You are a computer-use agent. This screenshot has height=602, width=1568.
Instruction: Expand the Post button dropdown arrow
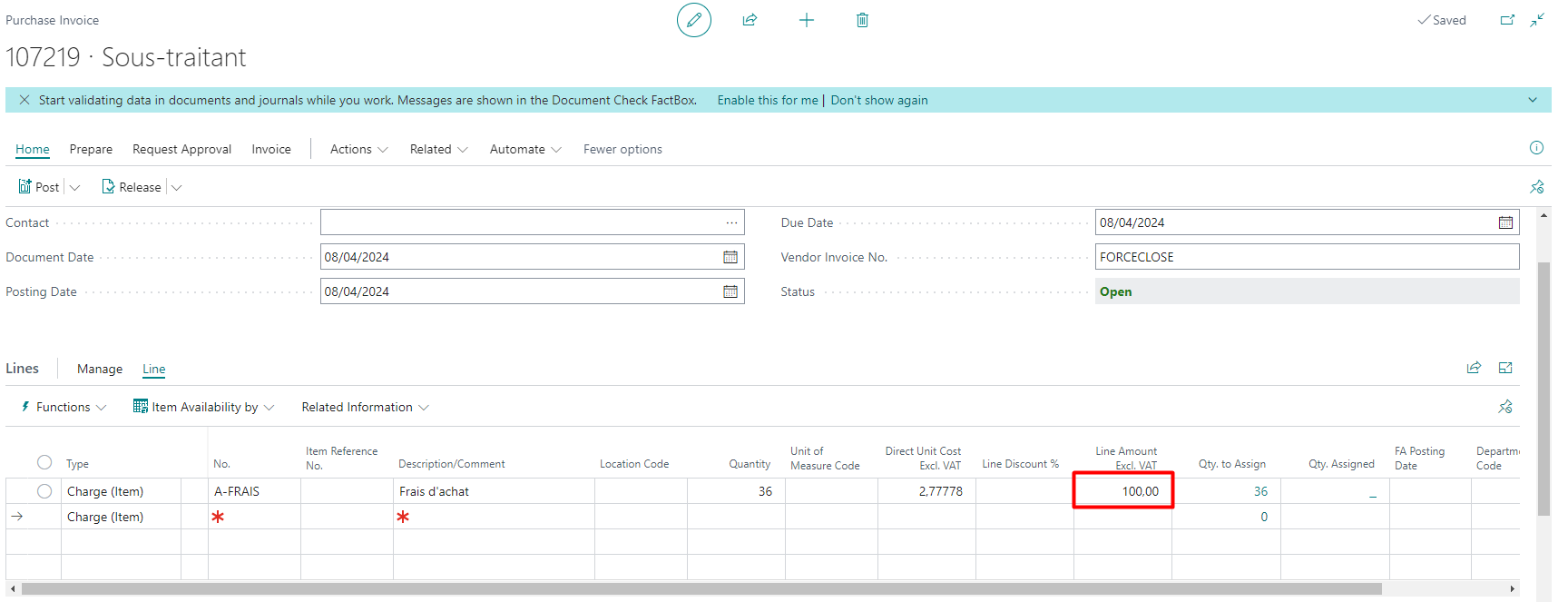coord(75,188)
